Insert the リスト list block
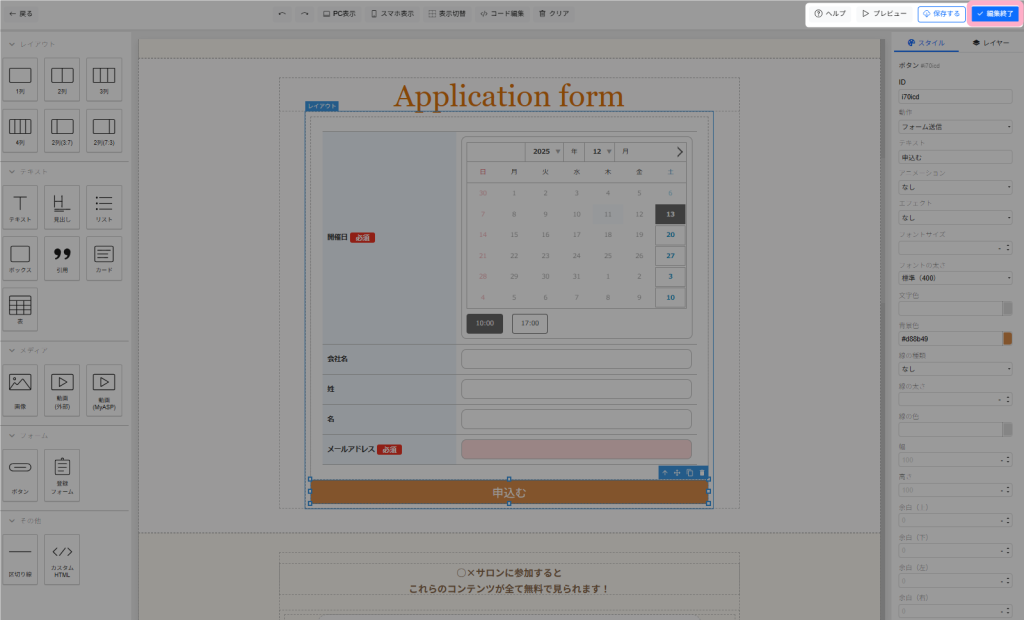The width and height of the screenshot is (1024, 620). point(103,206)
